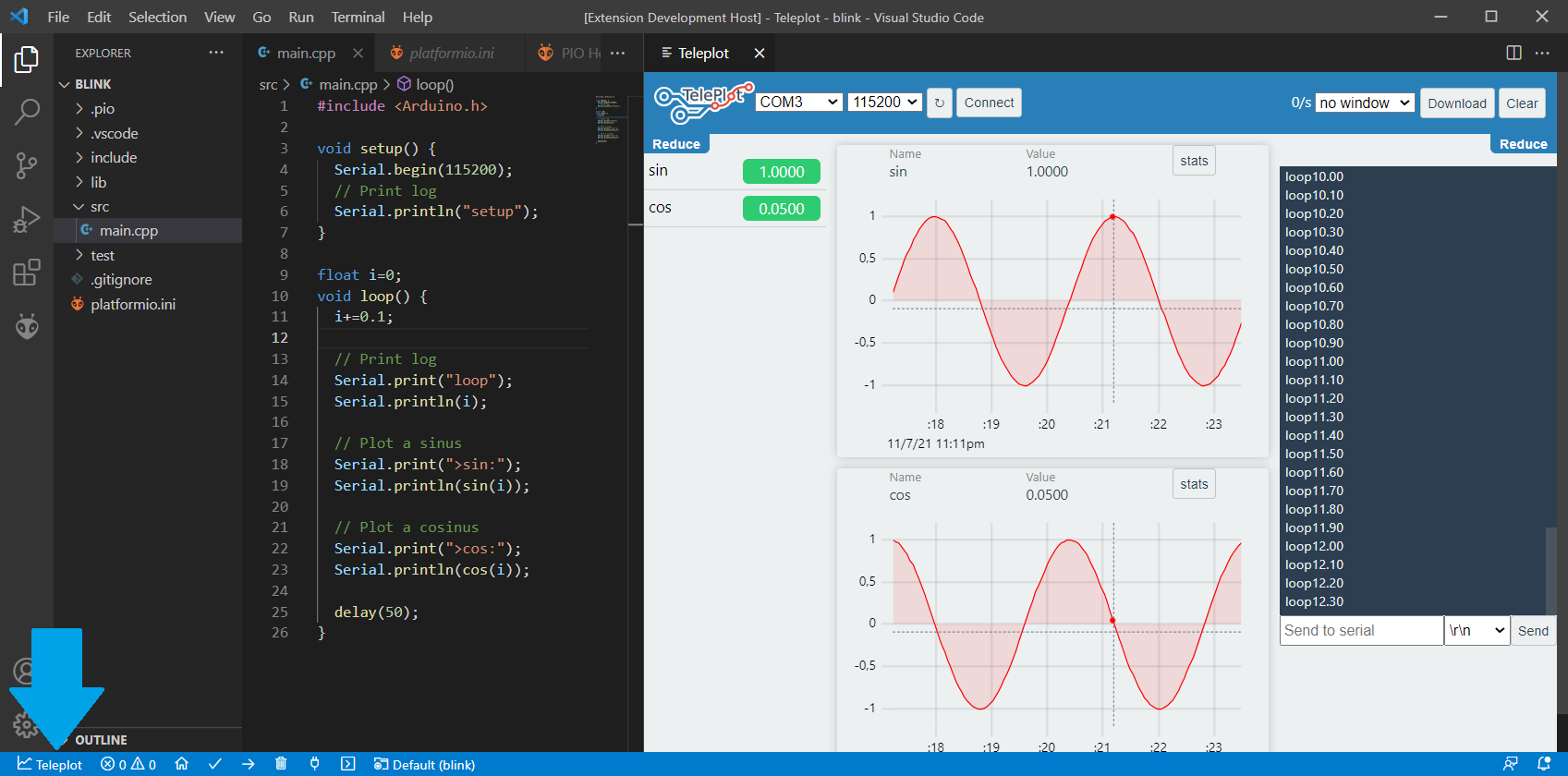Collapse the src folder
Screen dimensions: 1568x776
(148, 207)
